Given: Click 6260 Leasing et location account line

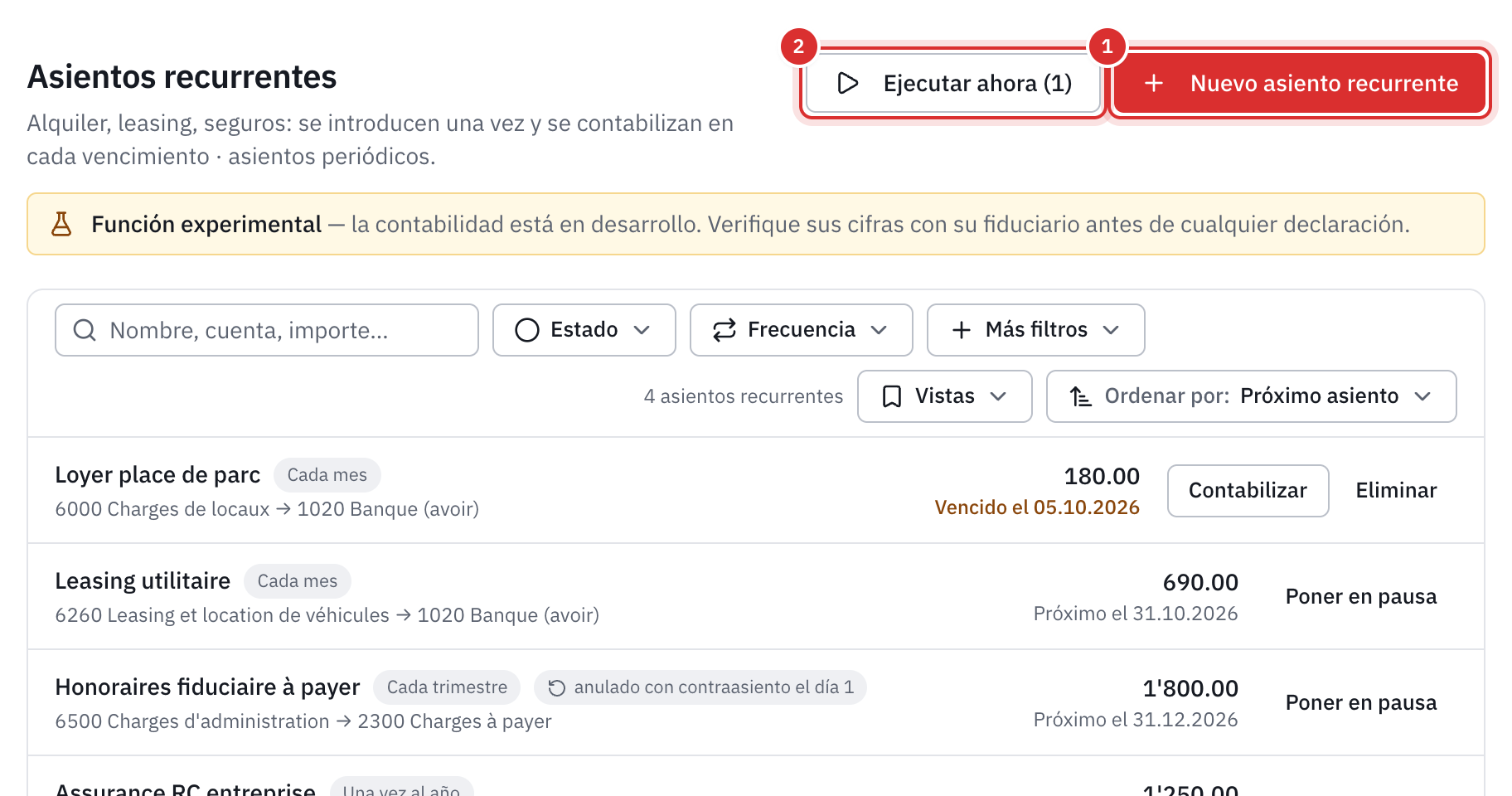Looking at the screenshot, I should tap(327, 615).
